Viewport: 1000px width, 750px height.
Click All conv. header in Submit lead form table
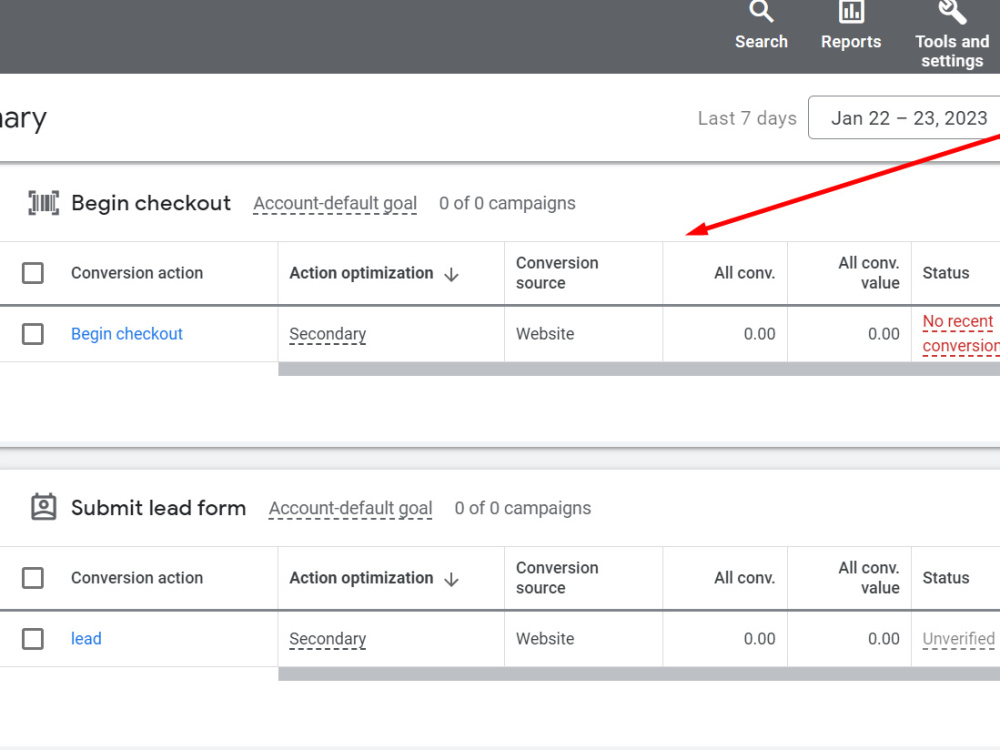coord(744,578)
